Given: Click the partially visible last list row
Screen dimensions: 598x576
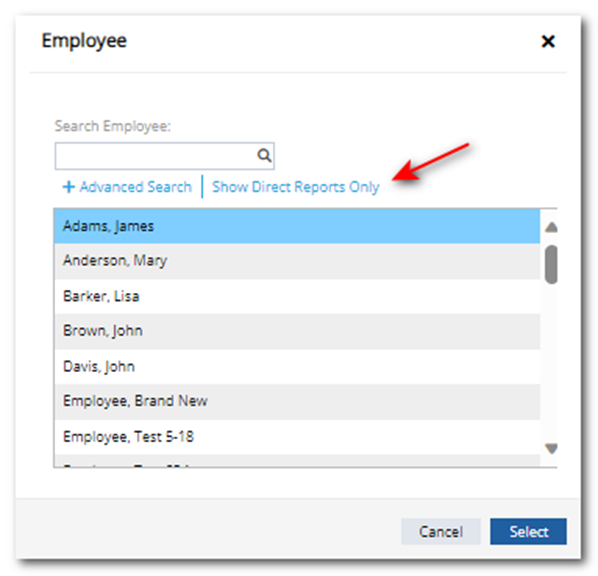Looking at the screenshot, I should pos(297,460).
